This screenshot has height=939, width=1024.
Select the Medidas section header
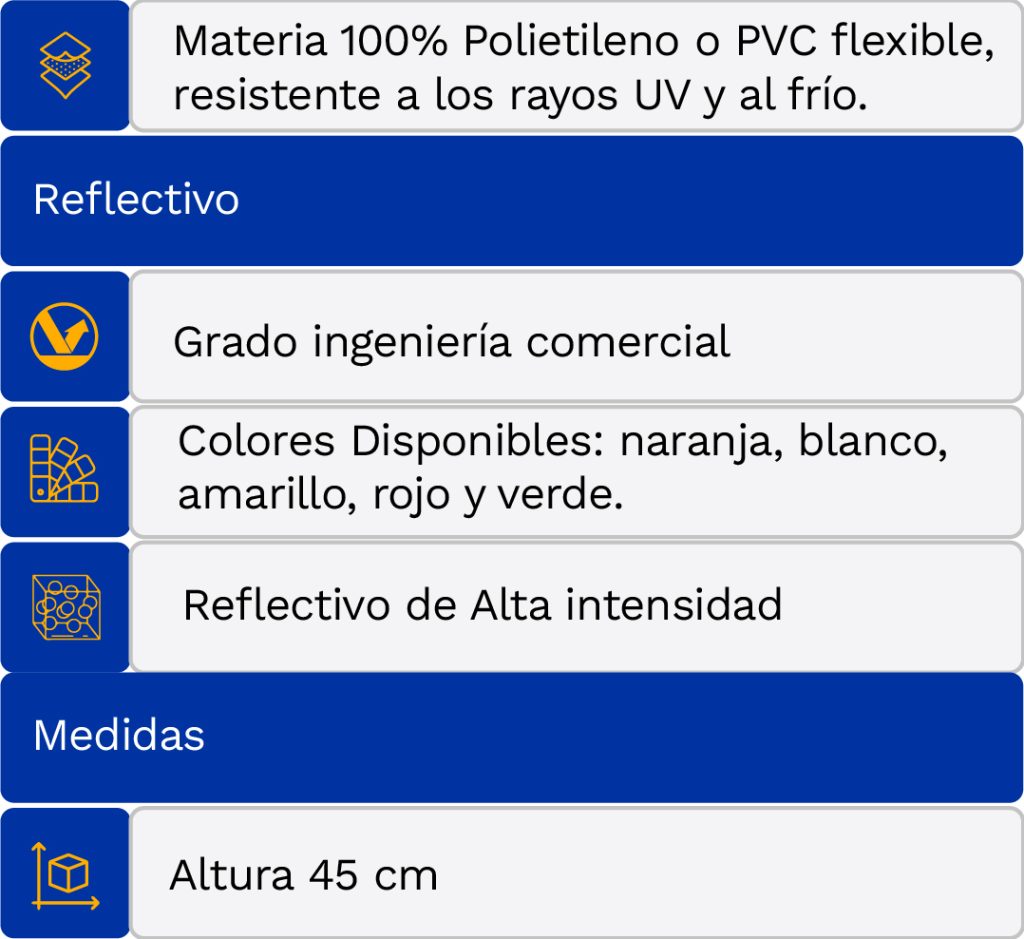(511, 736)
